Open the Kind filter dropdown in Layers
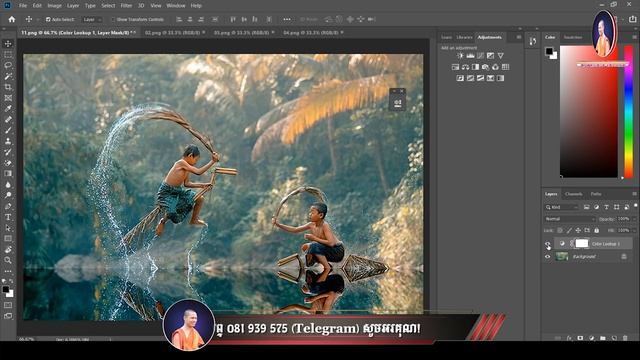 562,207
